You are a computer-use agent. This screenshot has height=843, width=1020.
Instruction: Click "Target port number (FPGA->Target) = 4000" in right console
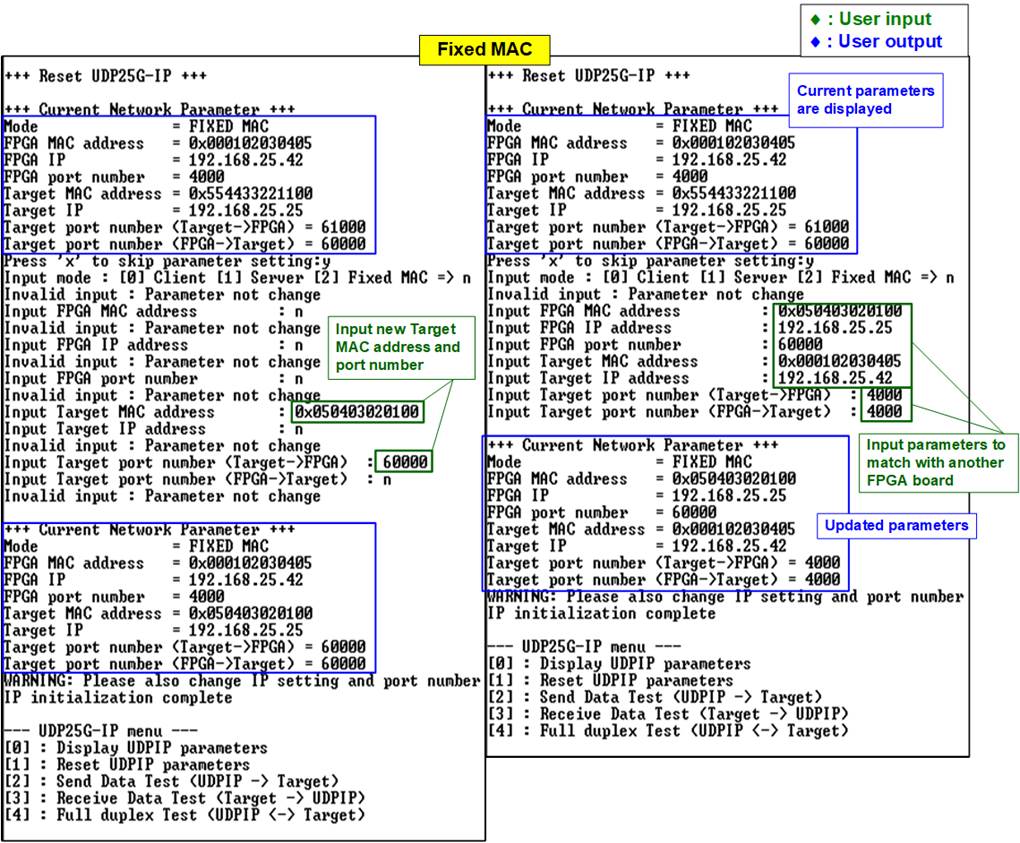(664, 580)
